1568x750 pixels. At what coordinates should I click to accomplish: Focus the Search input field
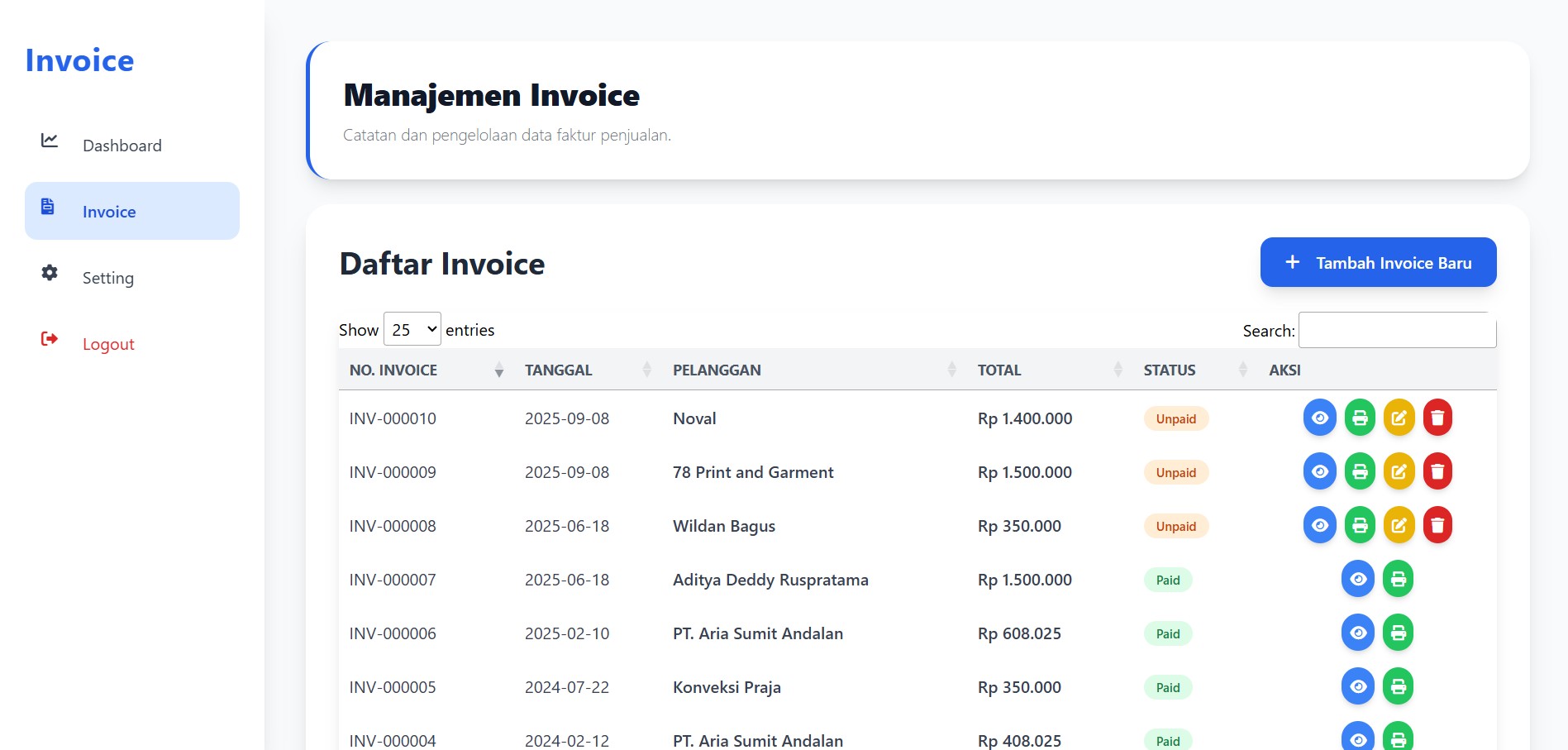click(x=1397, y=330)
